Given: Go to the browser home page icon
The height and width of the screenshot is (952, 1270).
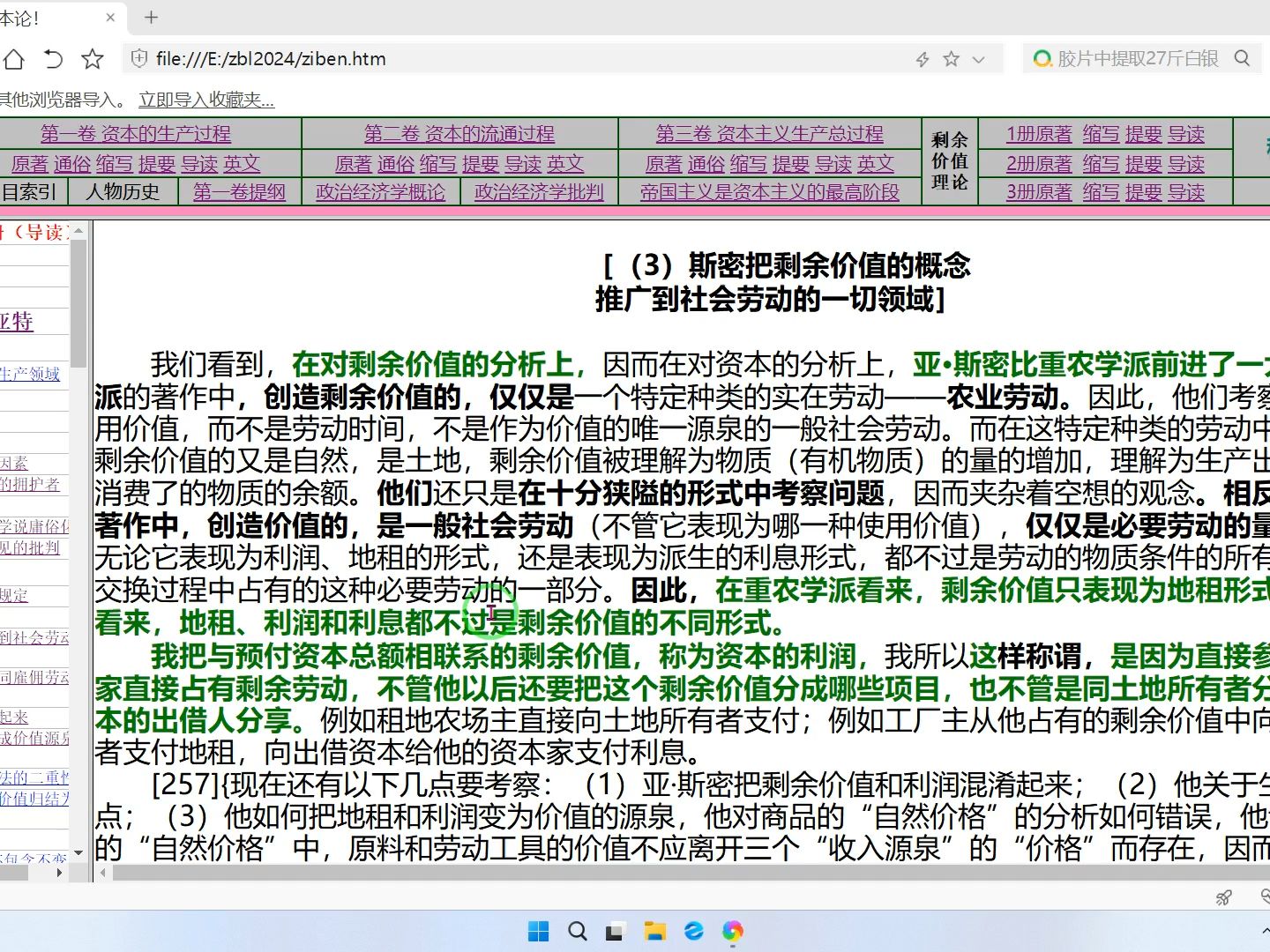Looking at the screenshot, I should pyautogui.click(x=13, y=59).
